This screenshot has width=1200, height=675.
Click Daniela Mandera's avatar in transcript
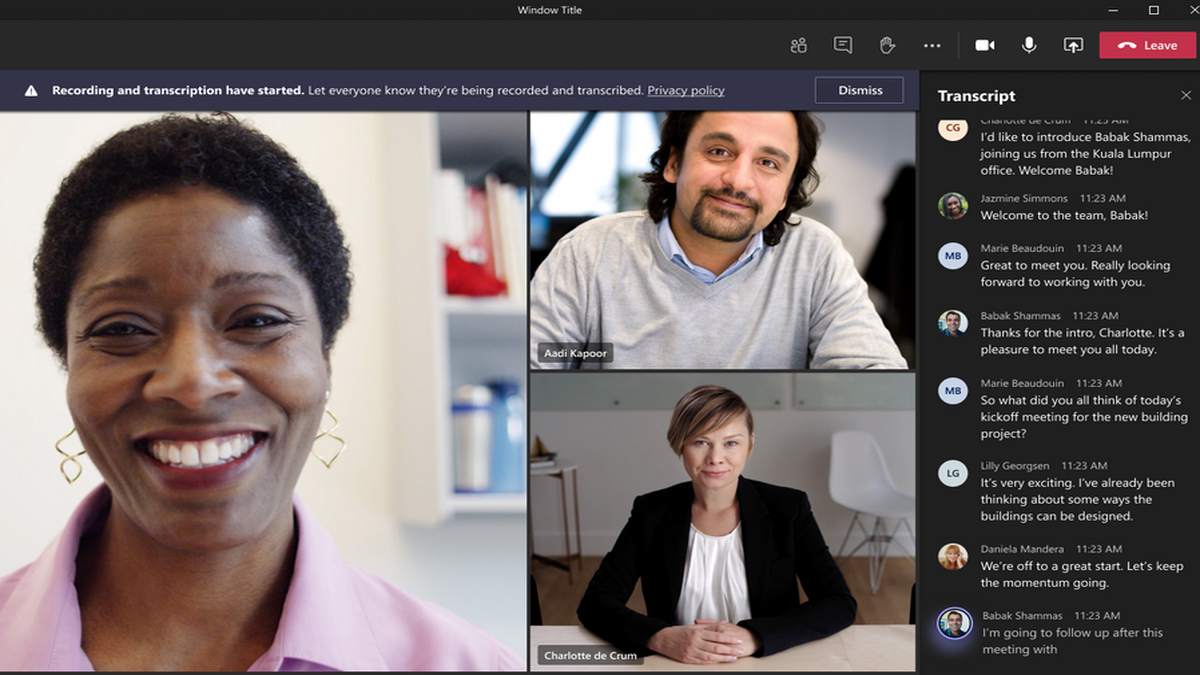[x=953, y=556]
